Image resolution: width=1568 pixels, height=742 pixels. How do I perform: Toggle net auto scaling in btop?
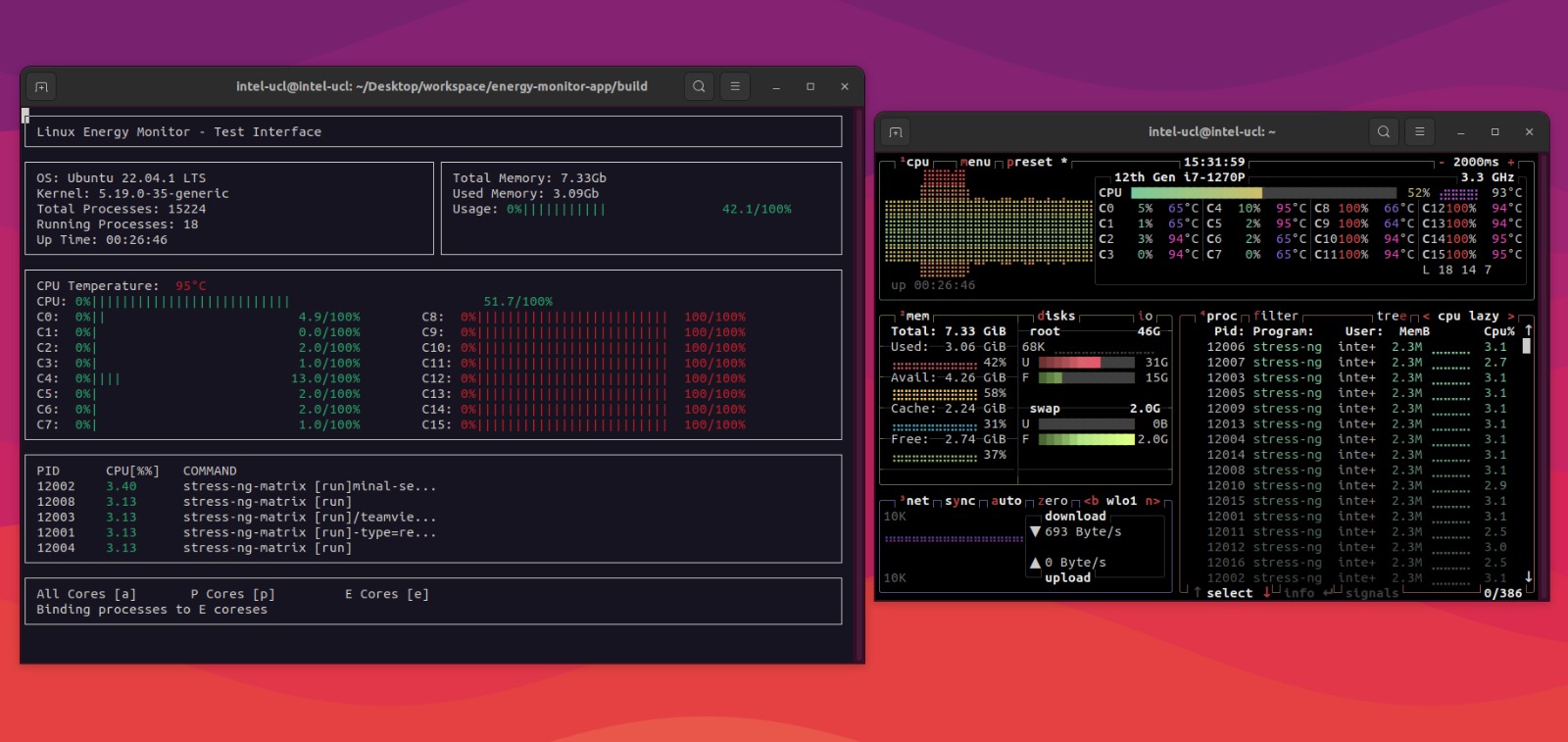point(1006,501)
